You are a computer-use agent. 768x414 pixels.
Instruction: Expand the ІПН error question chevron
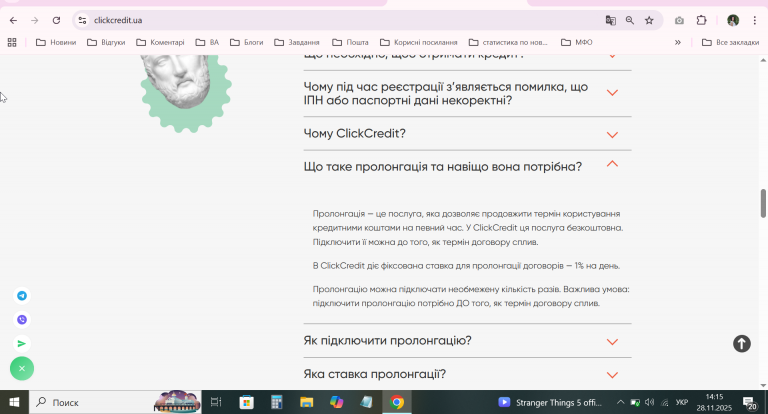pyautogui.click(x=612, y=93)
